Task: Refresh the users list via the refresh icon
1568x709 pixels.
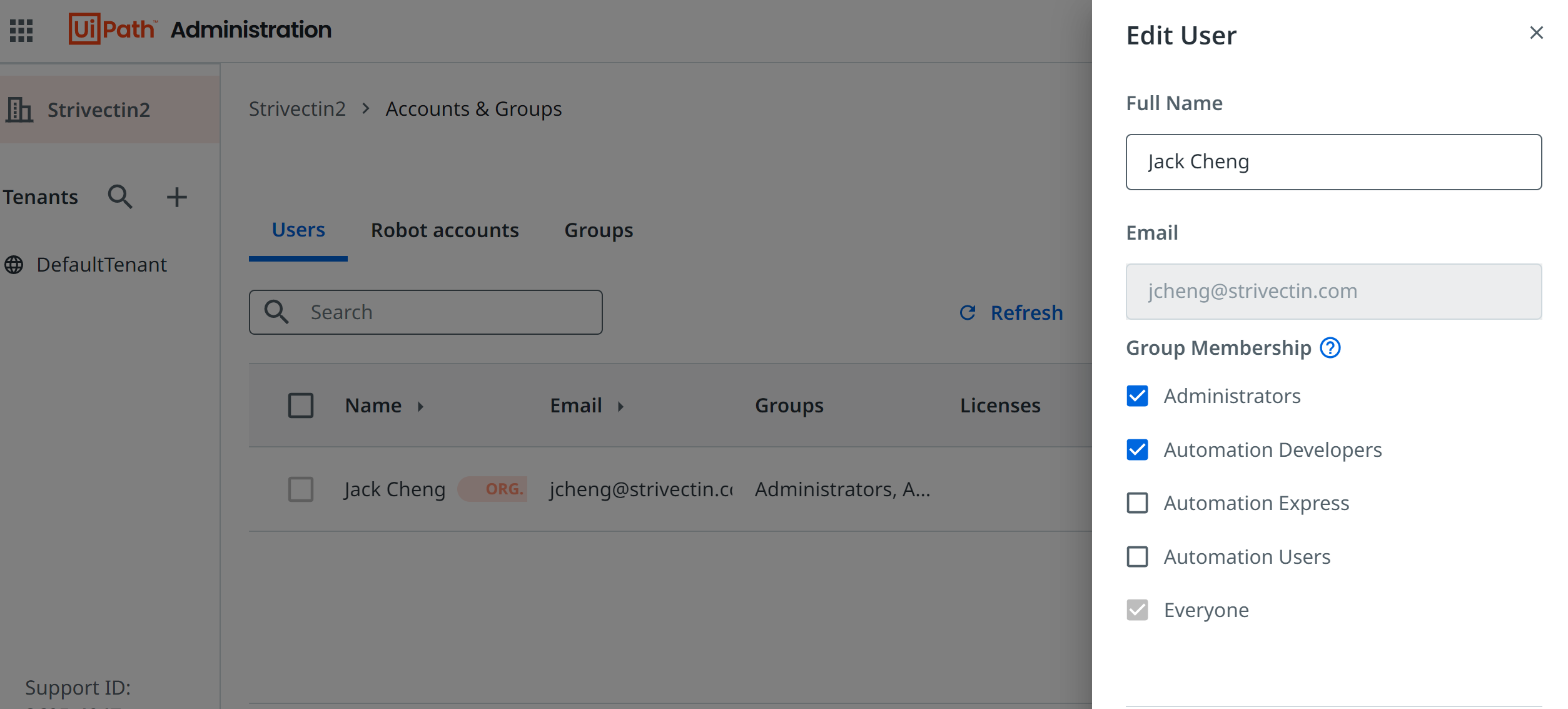Action: pyautogui.click(x=967, y=313)
